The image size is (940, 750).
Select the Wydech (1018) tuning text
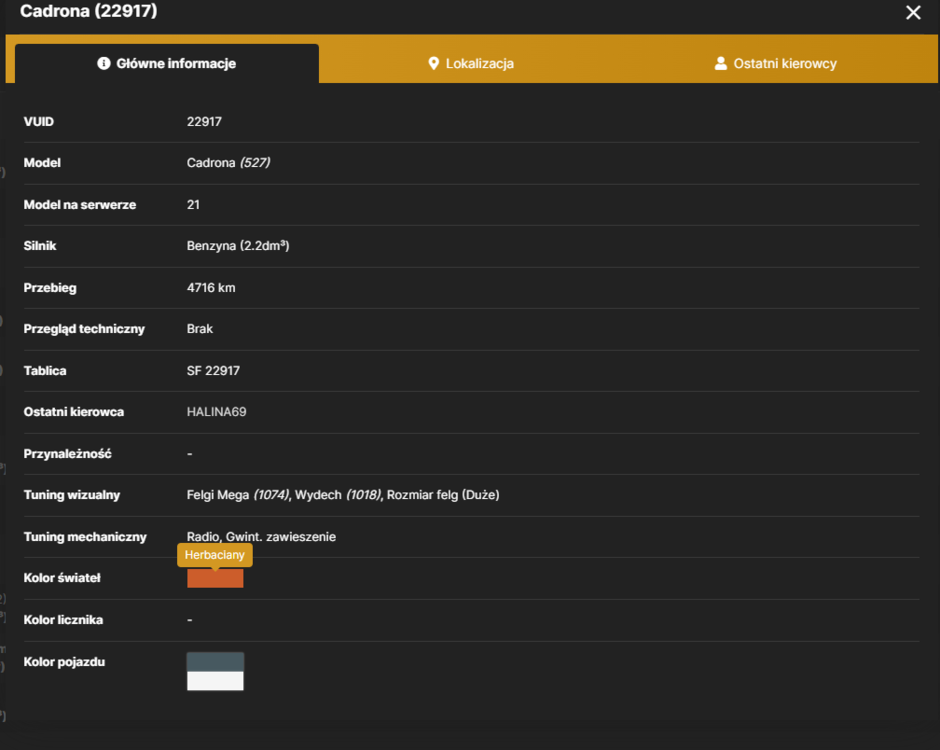[x=338, y=495]
